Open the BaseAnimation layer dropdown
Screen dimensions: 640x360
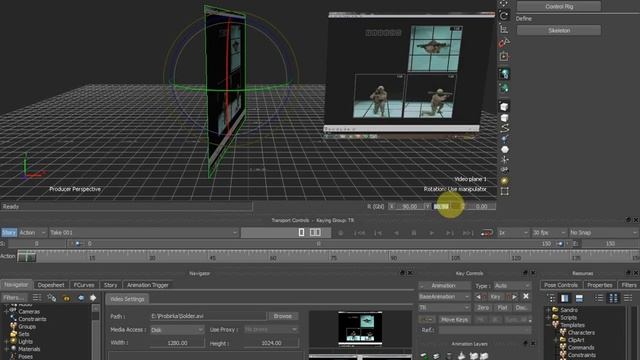(444, 296)
